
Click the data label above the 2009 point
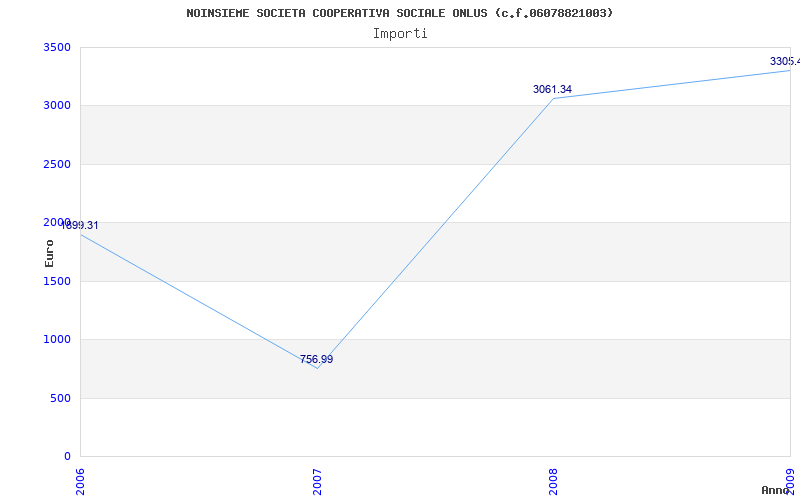point(785,61)
